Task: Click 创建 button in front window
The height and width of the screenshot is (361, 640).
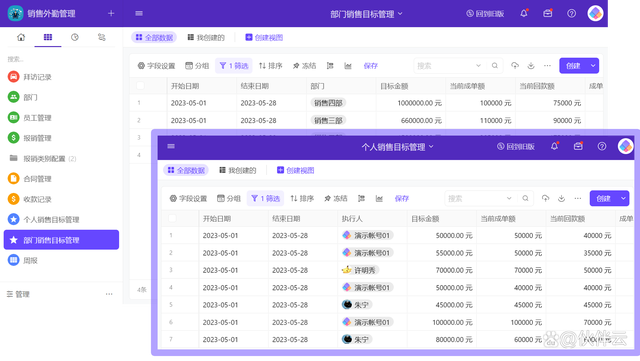Action: tap(604, 198)
